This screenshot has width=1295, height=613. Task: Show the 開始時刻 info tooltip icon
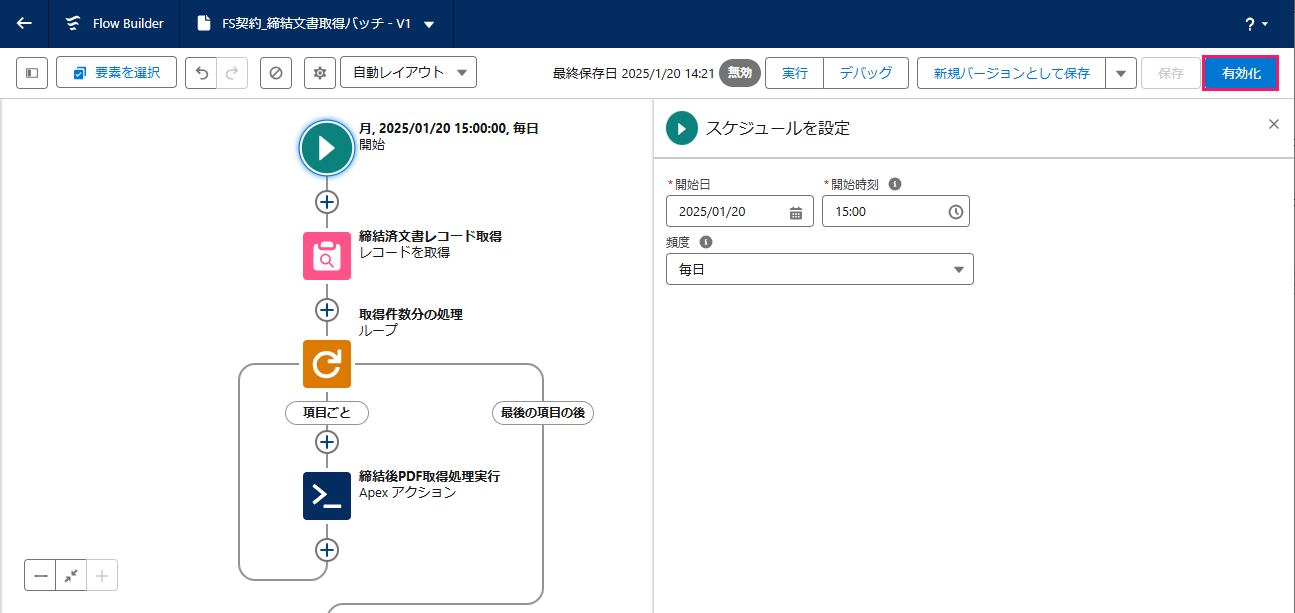tap(895, 184)
